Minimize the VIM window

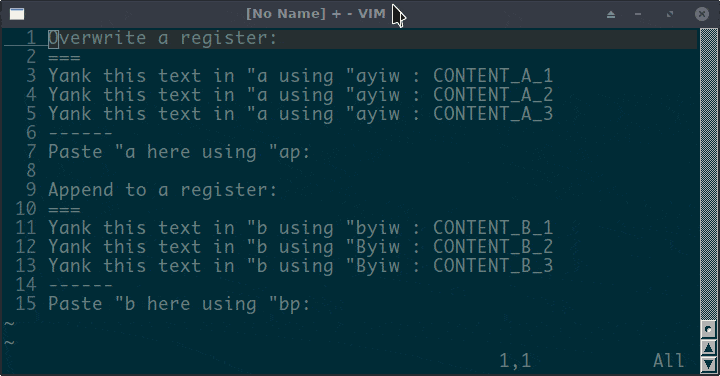638,14
